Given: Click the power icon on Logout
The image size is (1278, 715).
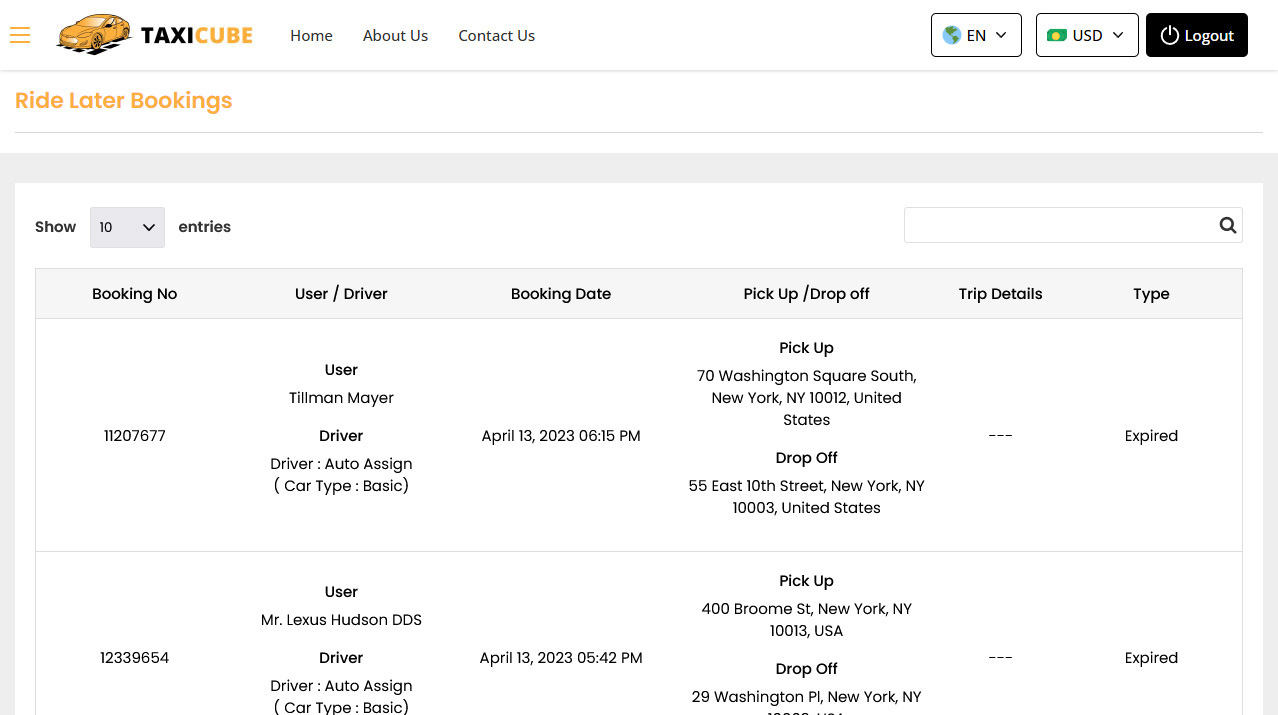Looking at the screenshot, I should coord(1169,35).
